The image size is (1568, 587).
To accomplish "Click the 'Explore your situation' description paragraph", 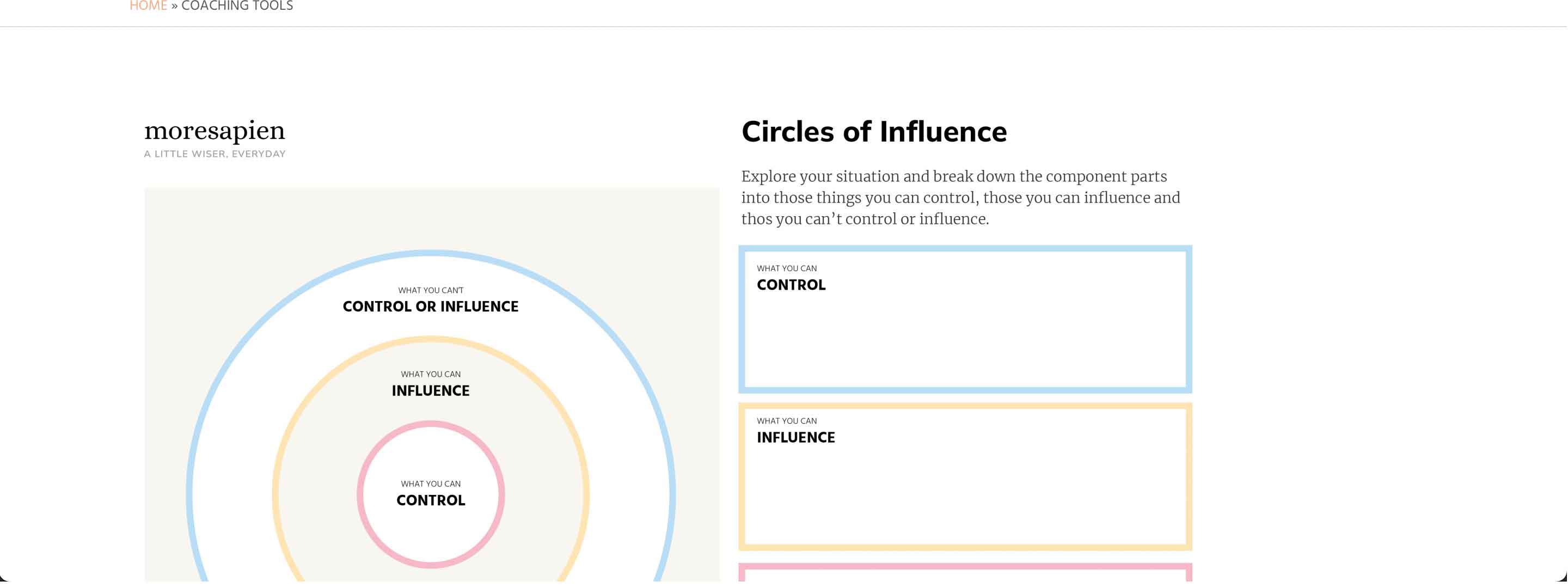I will click(x=960, y=198).
